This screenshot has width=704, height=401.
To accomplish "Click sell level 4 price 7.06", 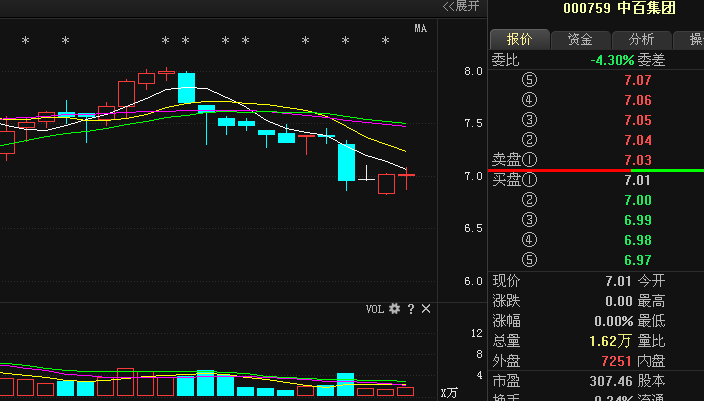I will point(638,100).
